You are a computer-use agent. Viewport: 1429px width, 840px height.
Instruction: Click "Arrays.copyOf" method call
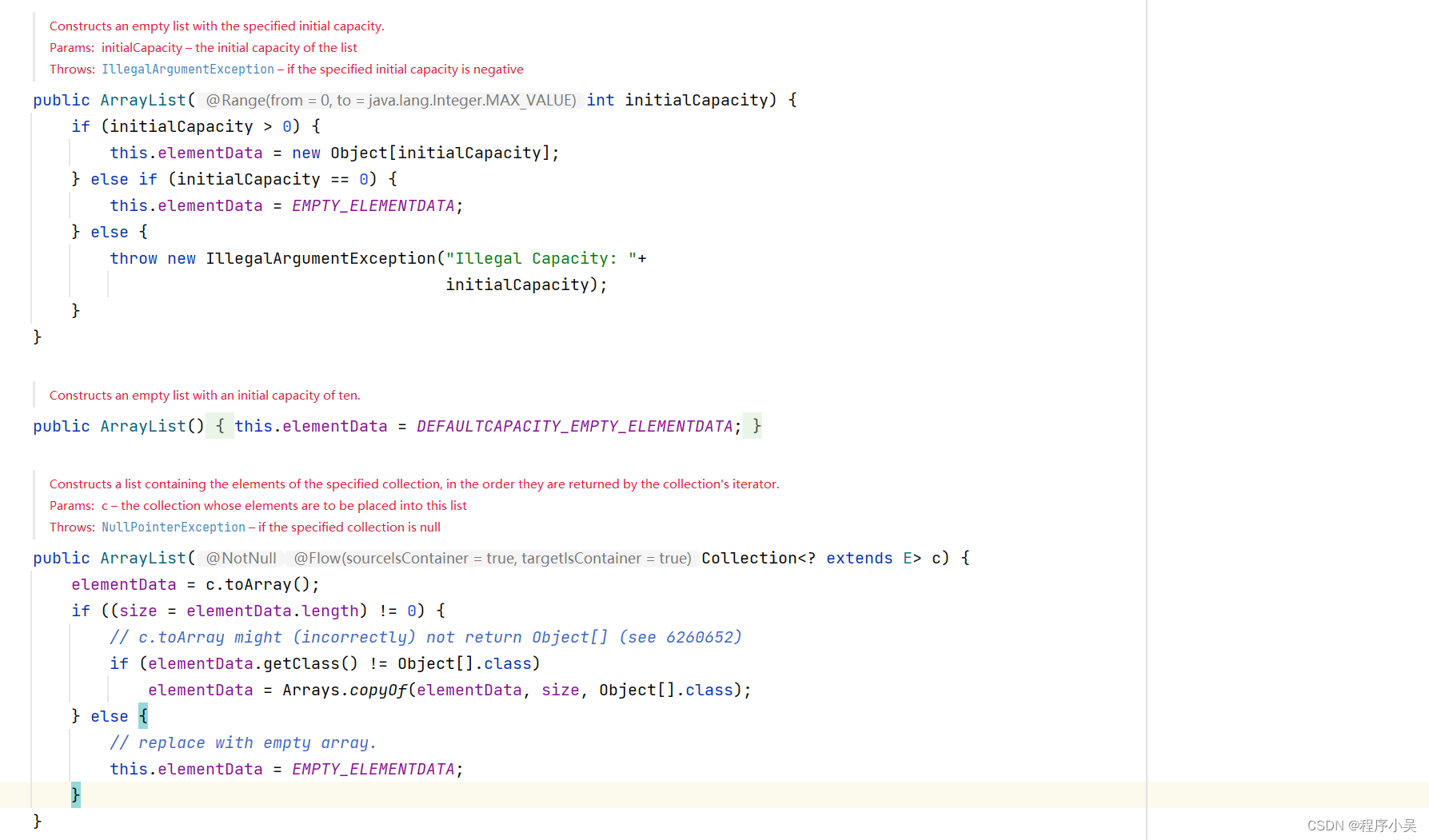(345, 690)
